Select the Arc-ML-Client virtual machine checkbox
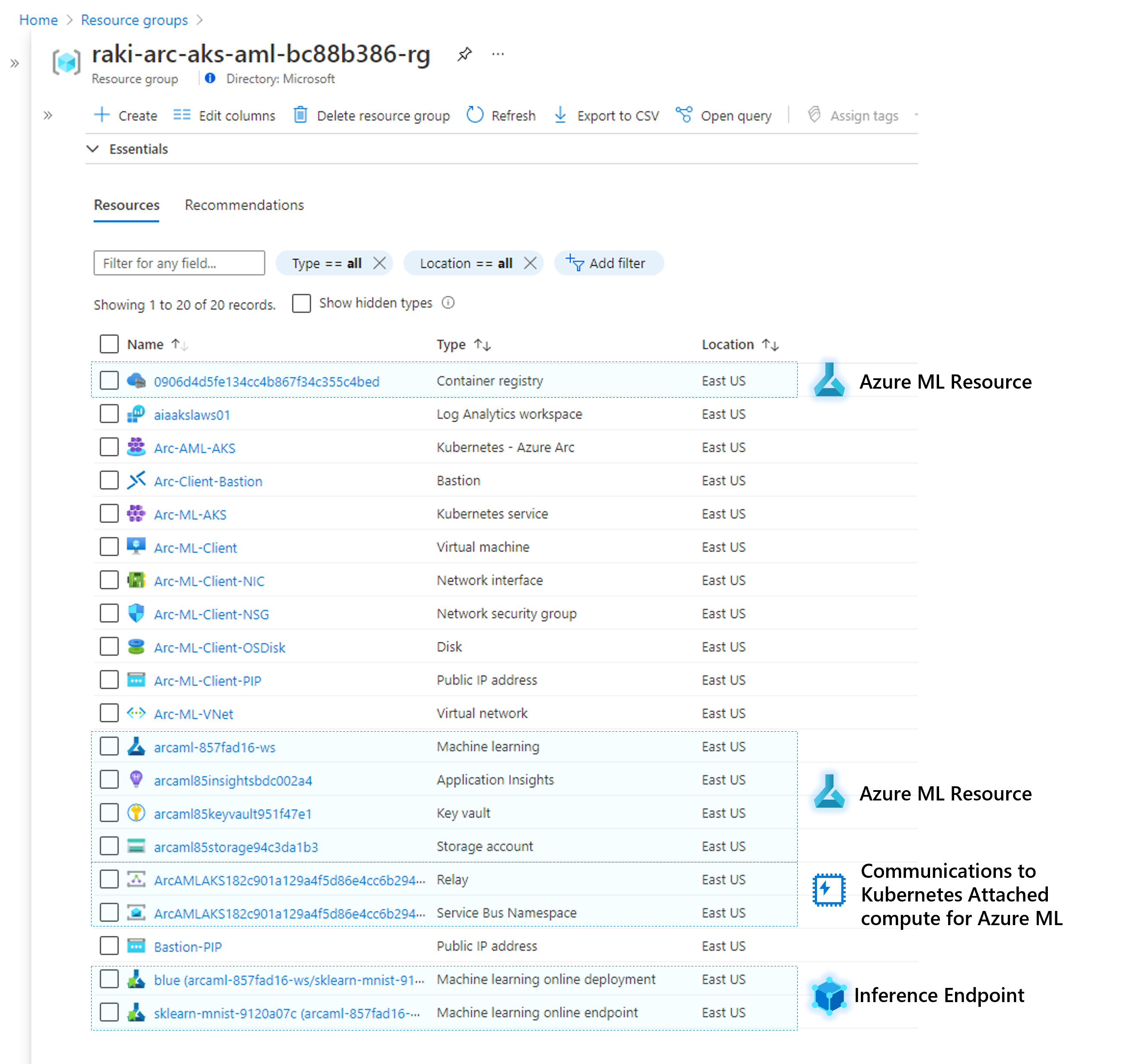This screenshot has height=1064, width=1130. [x=109, y=547]
